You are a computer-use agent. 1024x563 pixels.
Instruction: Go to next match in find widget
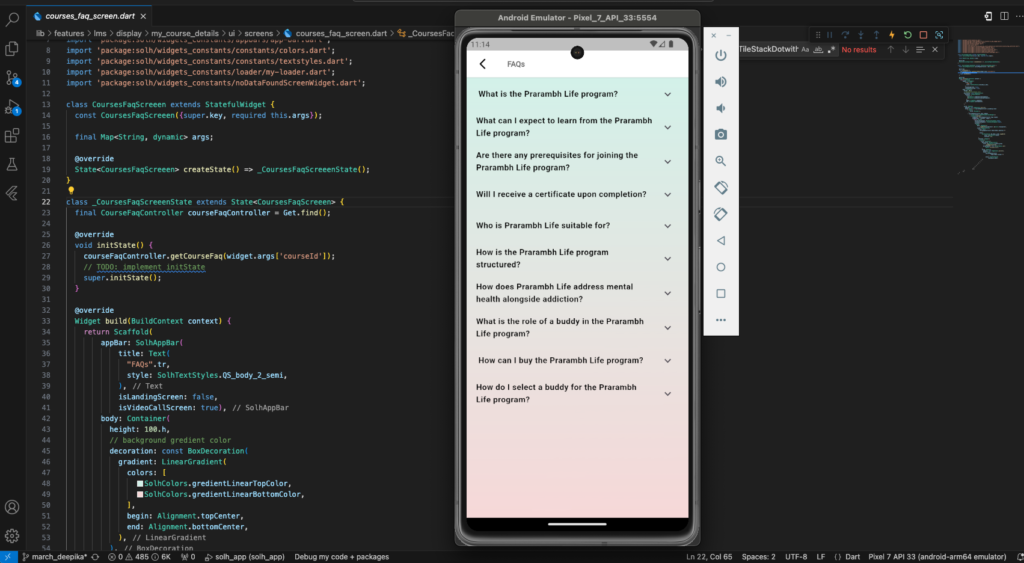pos(905,50)
